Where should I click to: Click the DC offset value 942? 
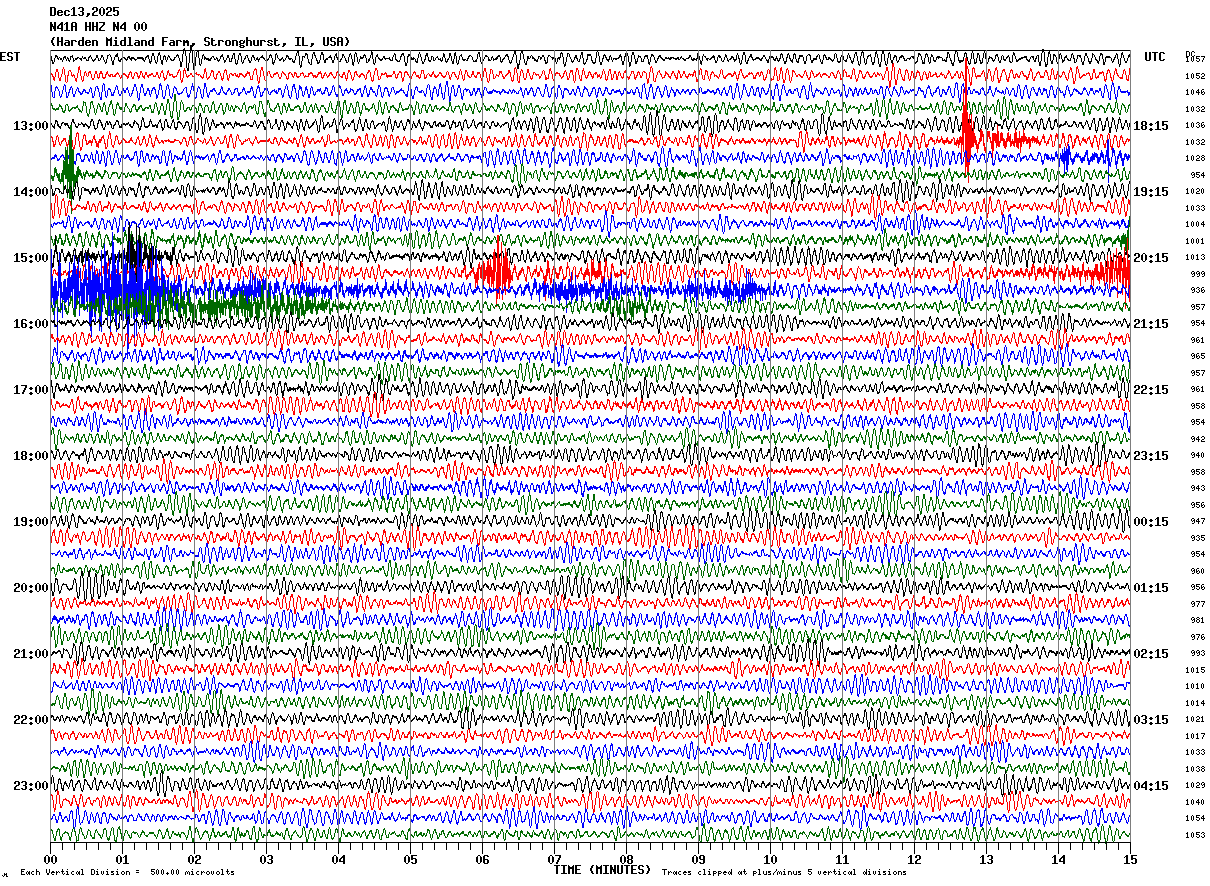(x=1197, y=439)
